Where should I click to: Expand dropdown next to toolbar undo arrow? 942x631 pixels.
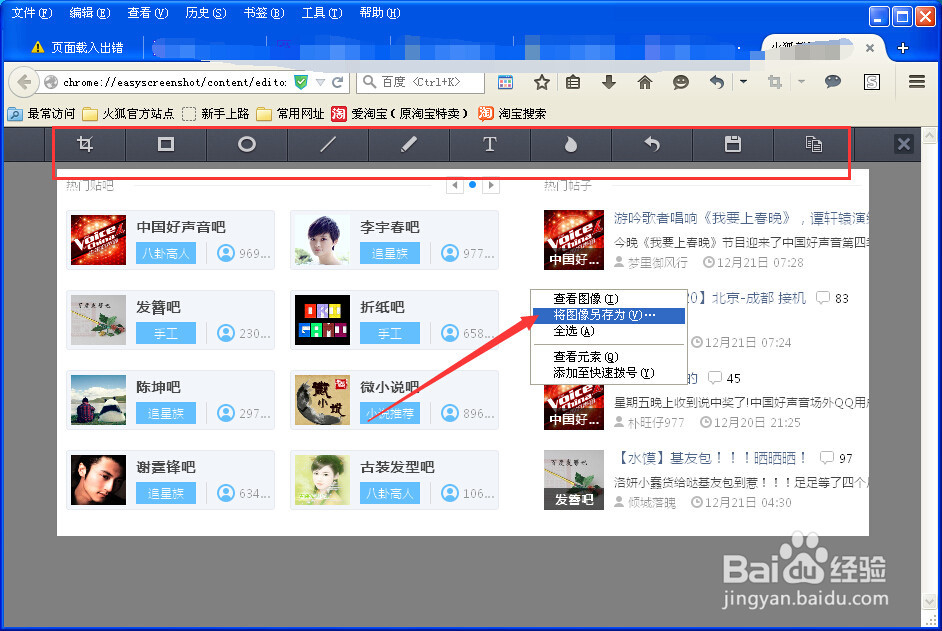click(743, 81)
